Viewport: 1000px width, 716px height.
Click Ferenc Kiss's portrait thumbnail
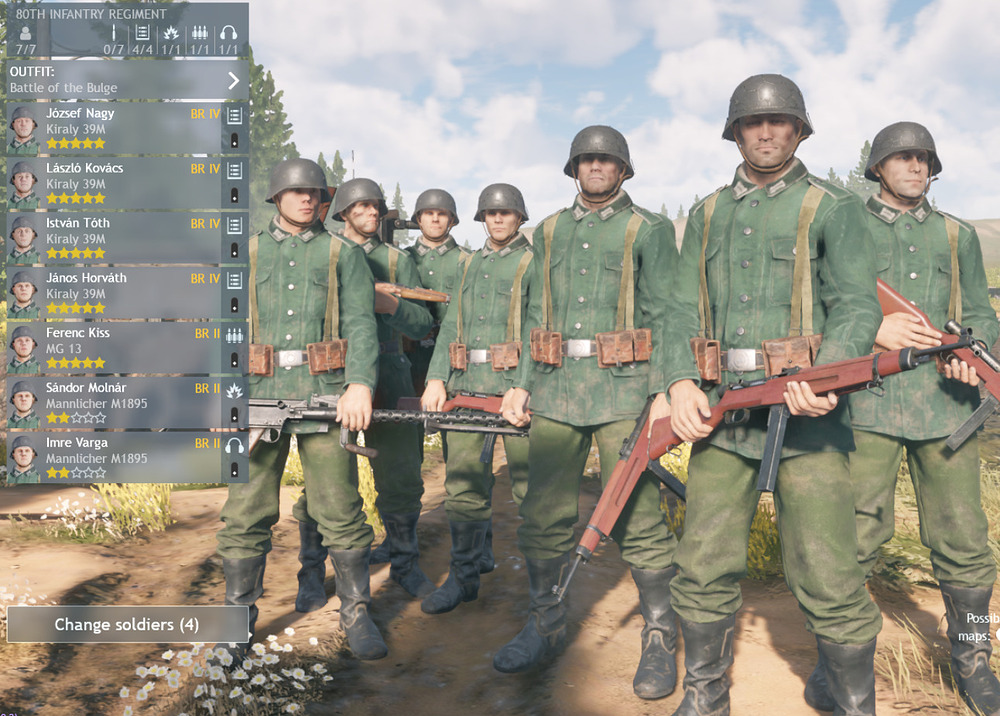pyautogui.click(x=24, y=349)
